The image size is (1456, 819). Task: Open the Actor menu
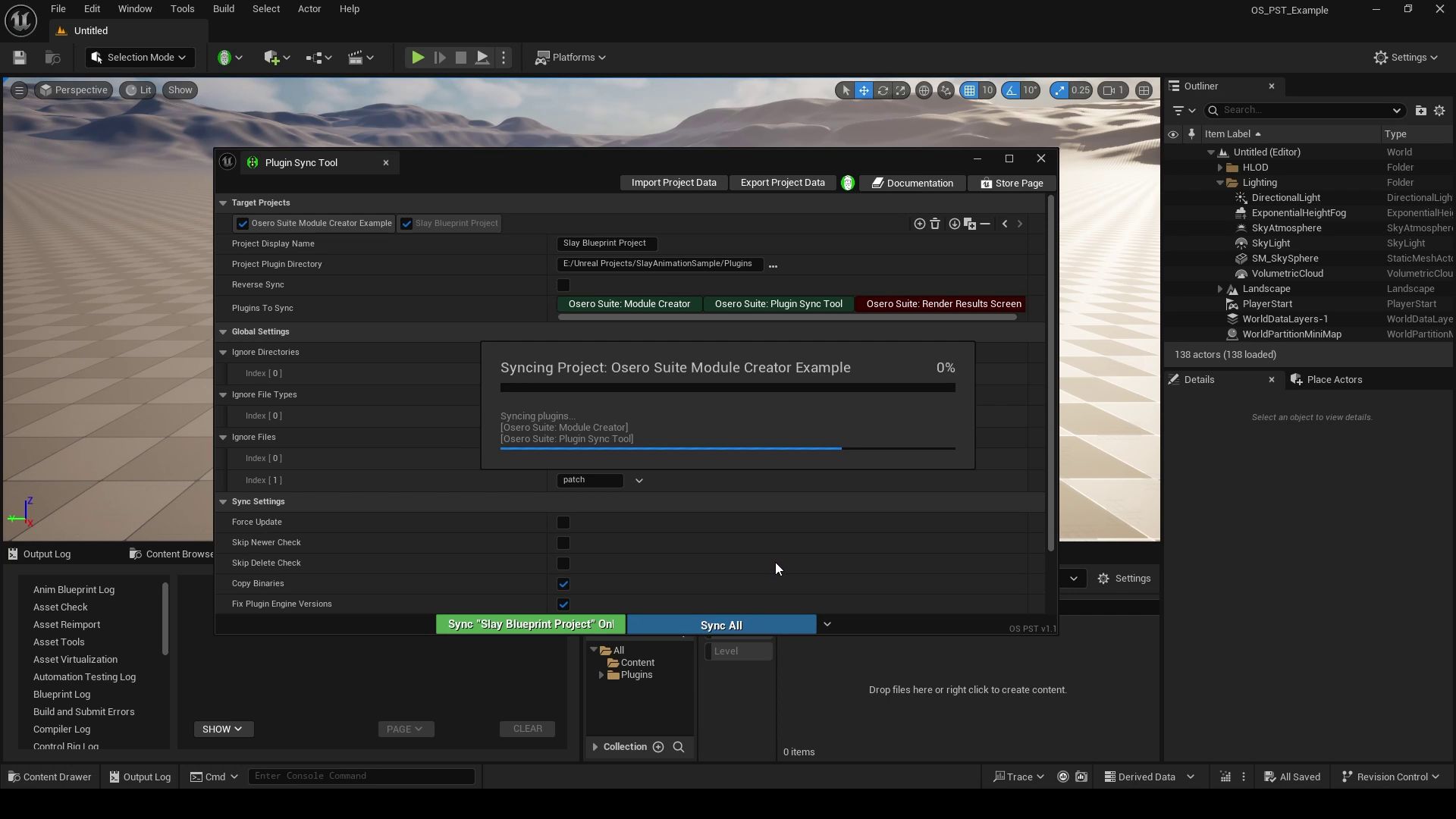click(309, 9)
